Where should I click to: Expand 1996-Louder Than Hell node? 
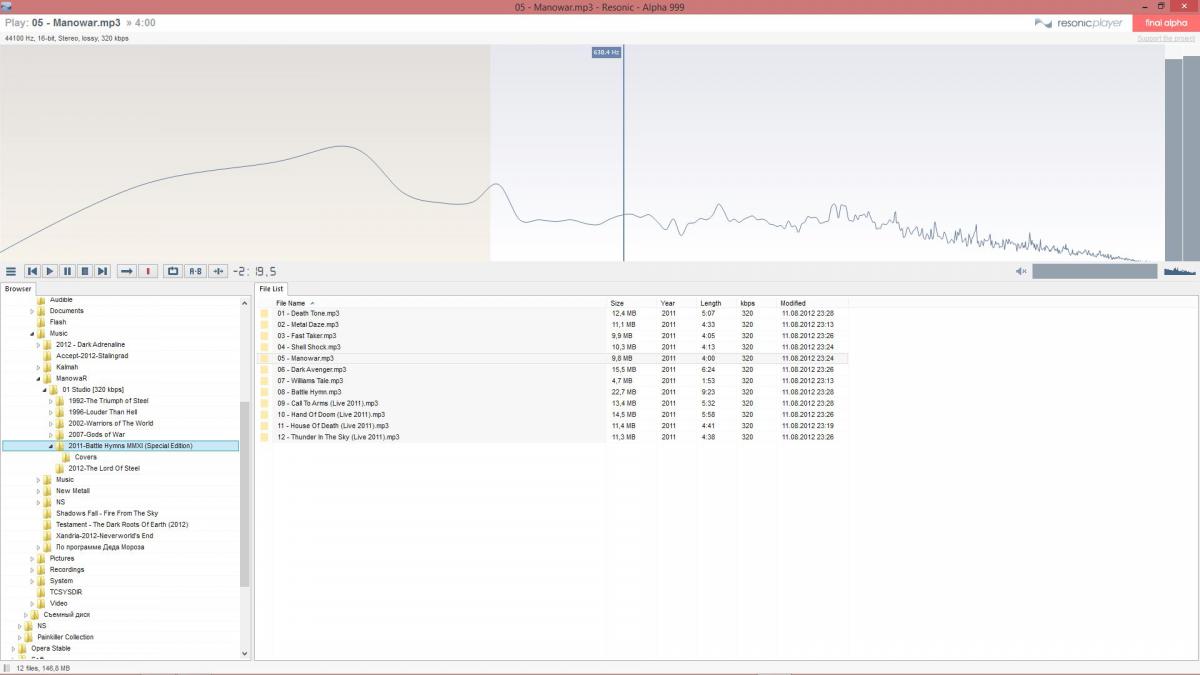51,412
